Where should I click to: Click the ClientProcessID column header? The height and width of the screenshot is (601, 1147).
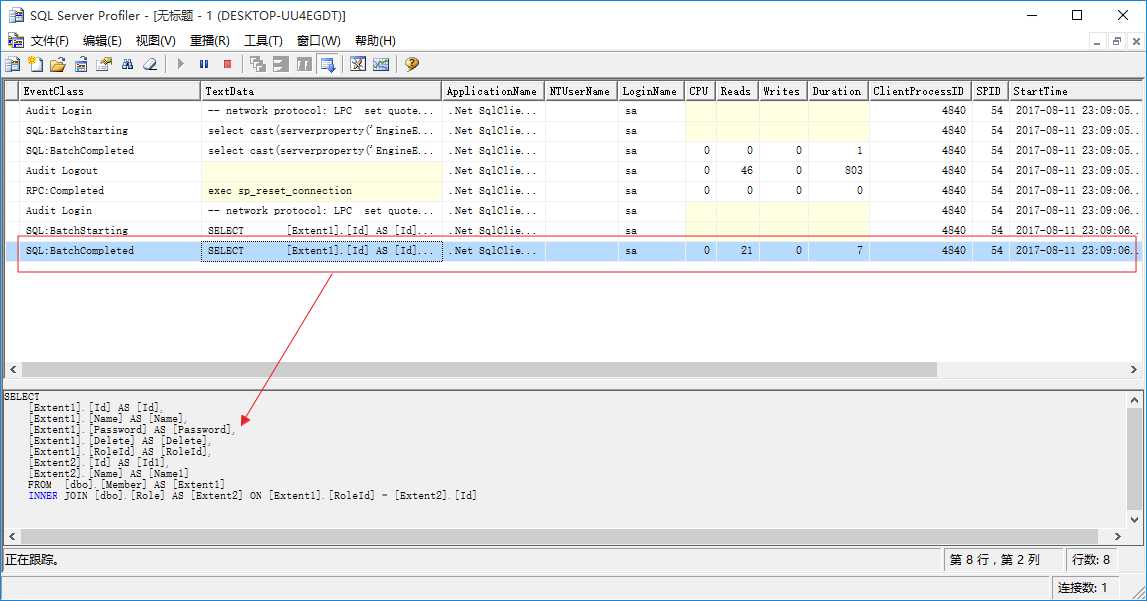(920, 91)
